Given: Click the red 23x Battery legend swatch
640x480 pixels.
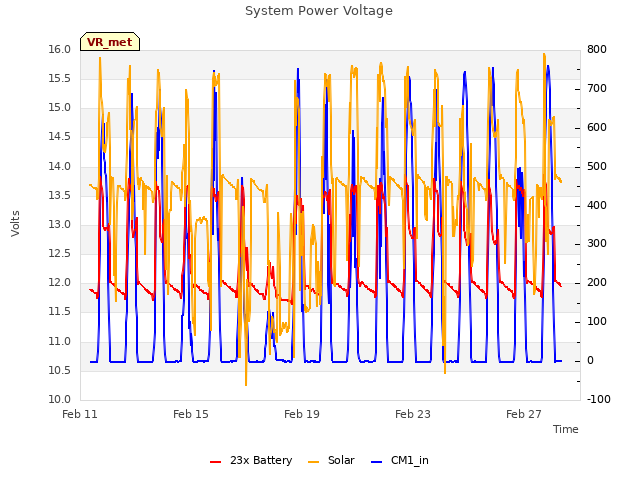Looking at the screenshot, I should [x=216, y=462].
